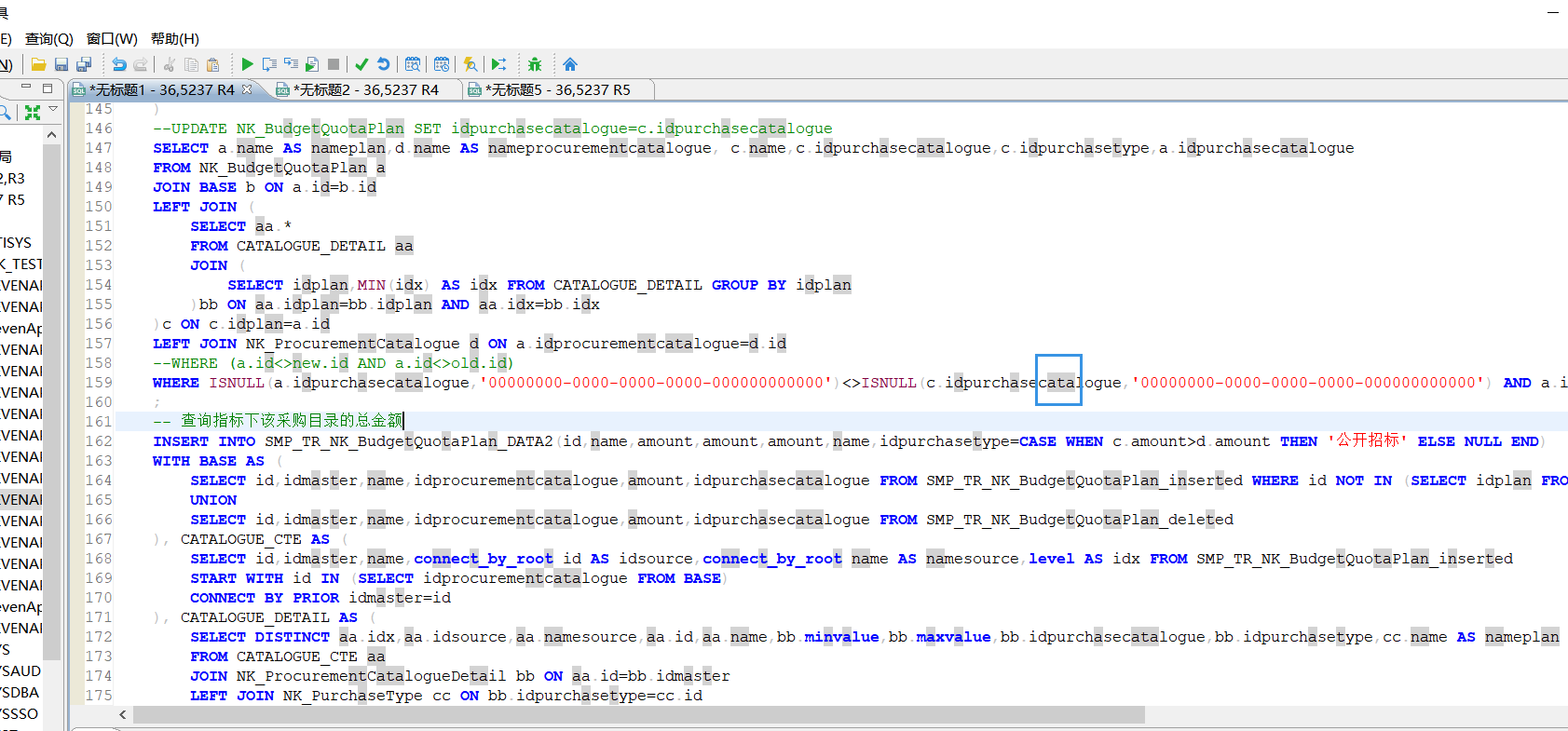The image size is (1568, 731).
Task: Open file with the folder icon
Action: tap(38, 64)
